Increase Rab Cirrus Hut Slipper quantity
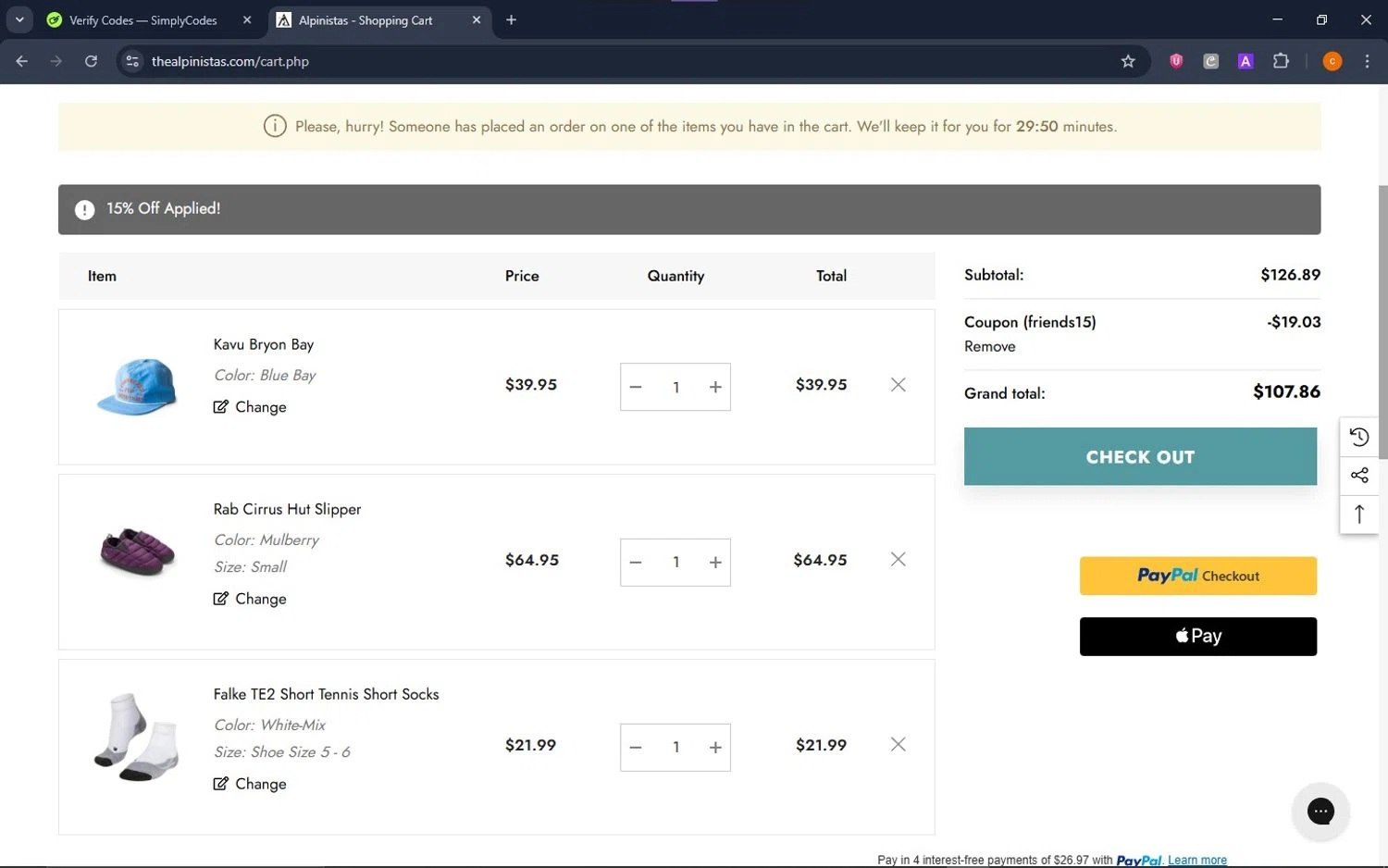 (x=715, y=563)
